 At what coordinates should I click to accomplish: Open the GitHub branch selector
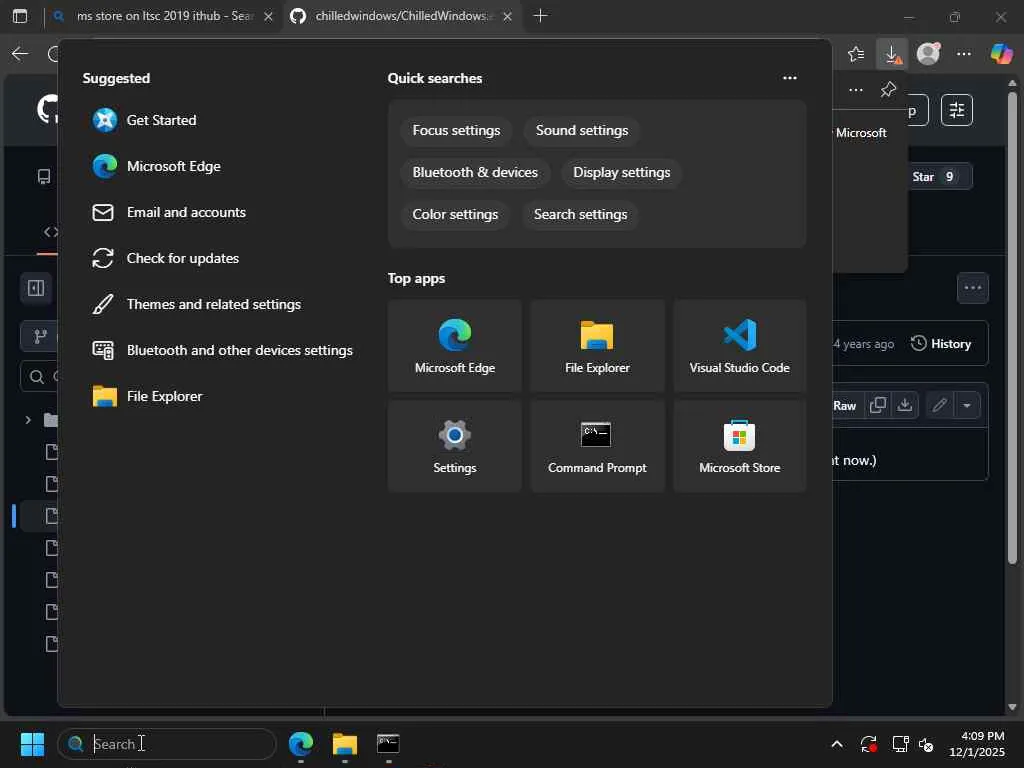pyautogui.click(x=40, y=337)
